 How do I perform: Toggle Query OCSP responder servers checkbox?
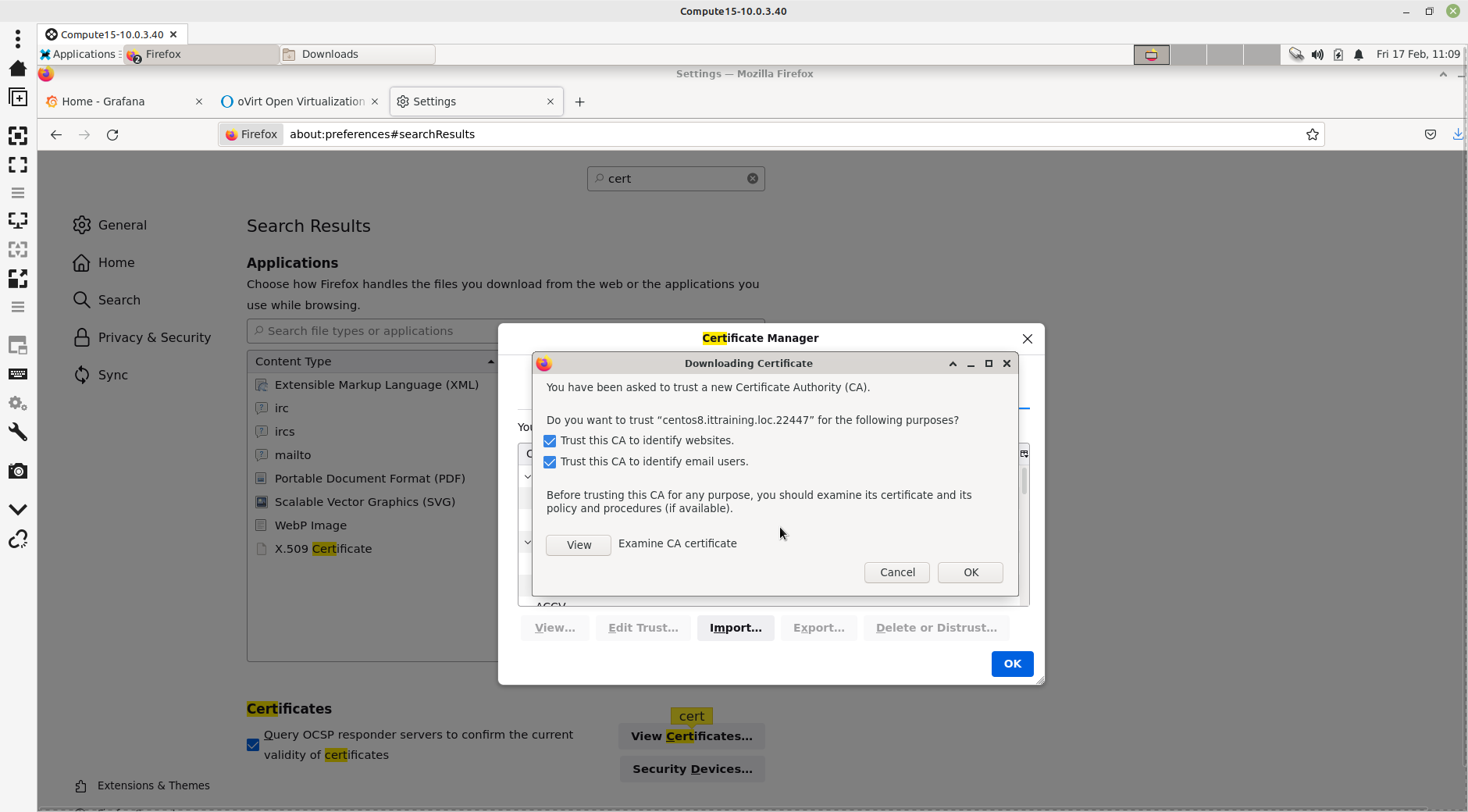click(253, 745)
